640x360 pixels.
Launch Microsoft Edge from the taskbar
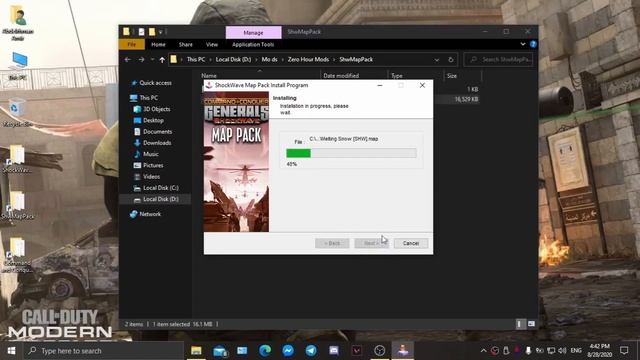tap(265, 351)
